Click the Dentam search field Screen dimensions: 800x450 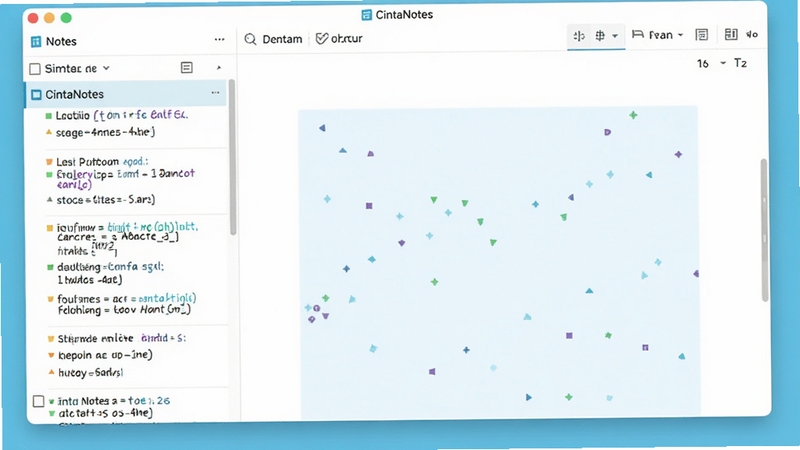tap(273, 39)
